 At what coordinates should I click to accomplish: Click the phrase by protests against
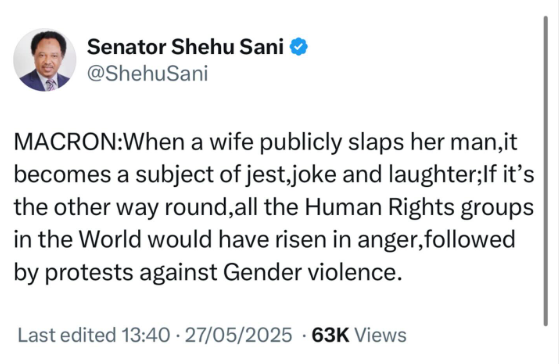pos(116,273)
